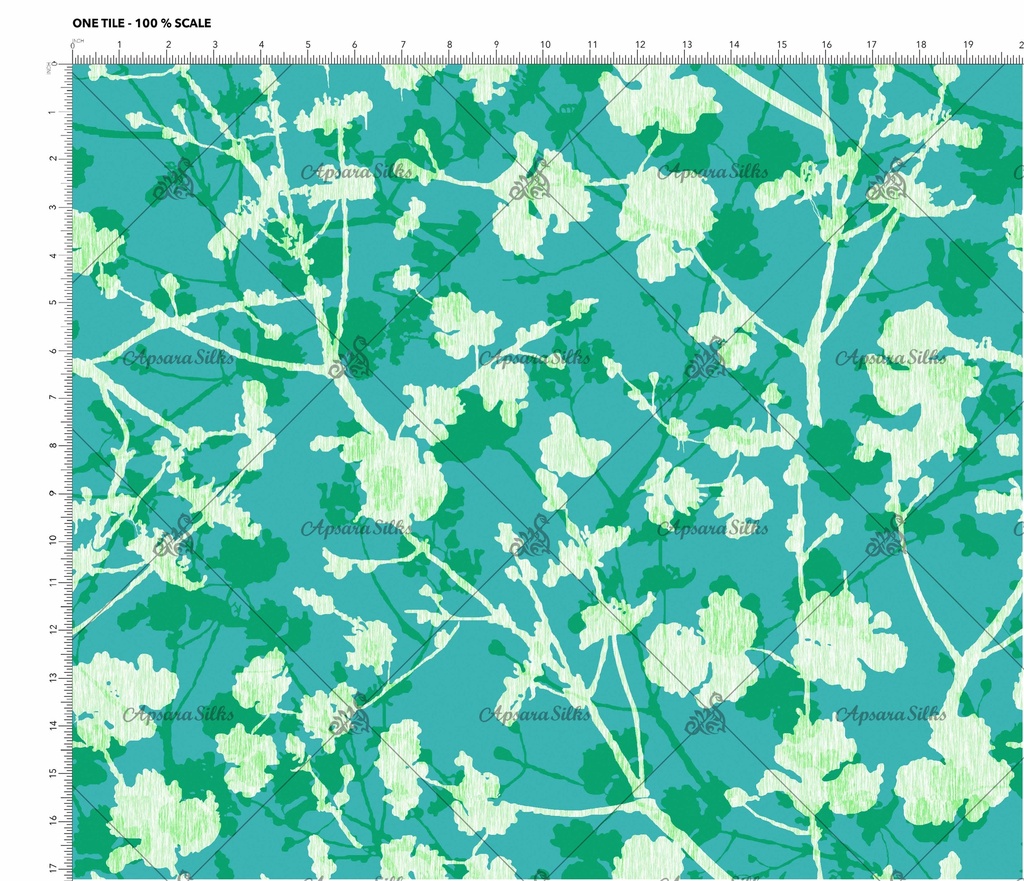Viewport: 1024px width, 881px height.
Task: Click the 'ONE TILE - 100 % SCALE' title
Action: pos(142,22)
